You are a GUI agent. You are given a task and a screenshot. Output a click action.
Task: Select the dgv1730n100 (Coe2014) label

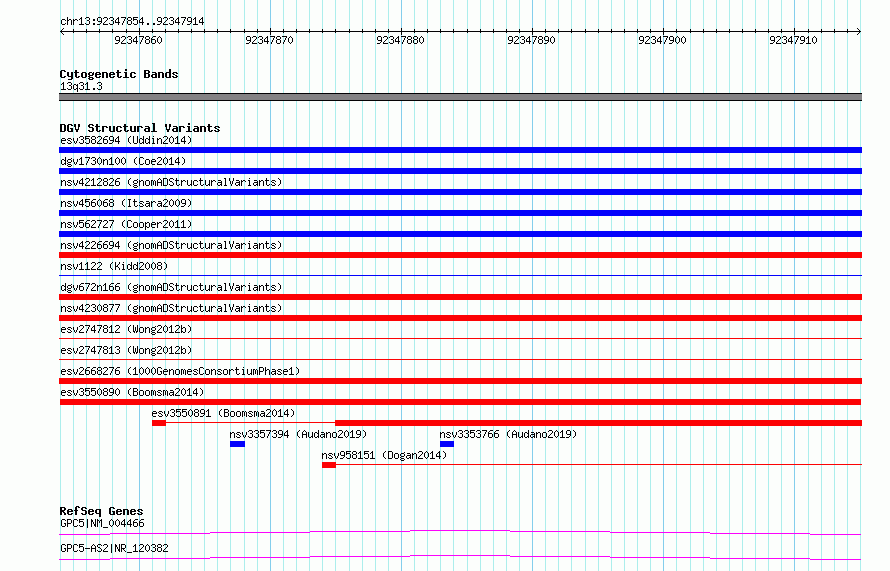tap(123, 161)
